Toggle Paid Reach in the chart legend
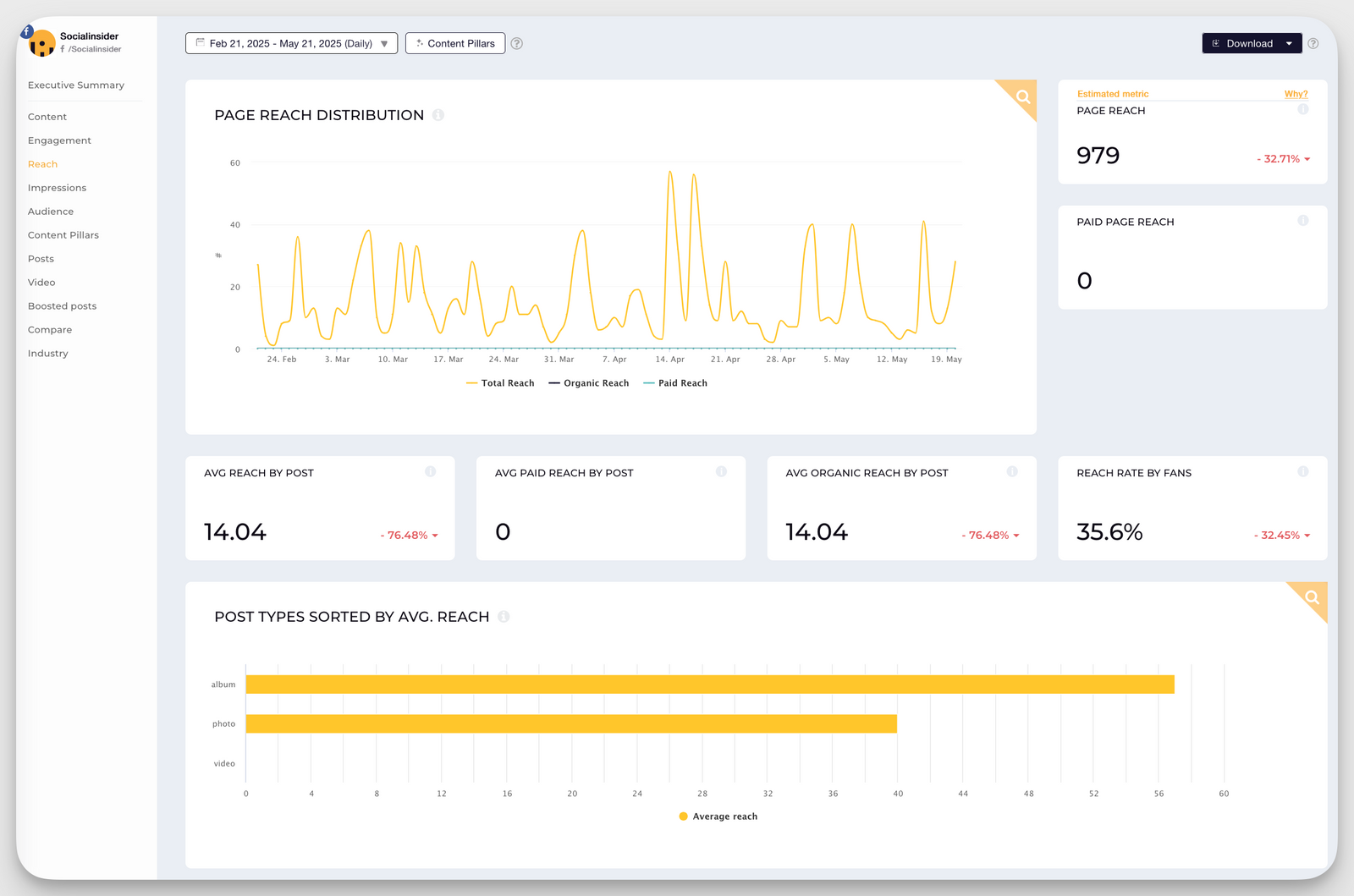Screen dimensions: 1354x896 coord(674,382)
